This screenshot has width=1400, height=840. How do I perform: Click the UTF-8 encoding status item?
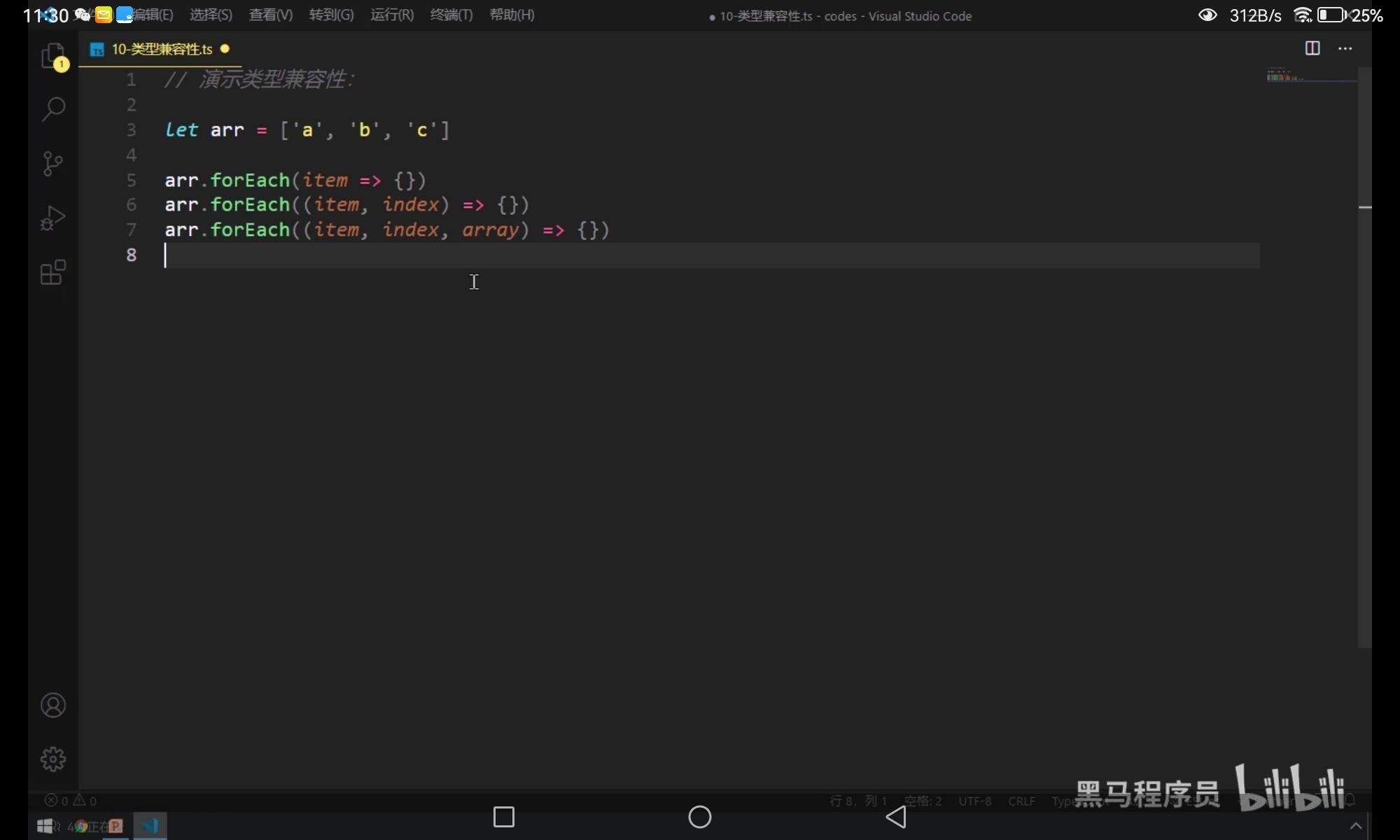[x=974, y=801]
